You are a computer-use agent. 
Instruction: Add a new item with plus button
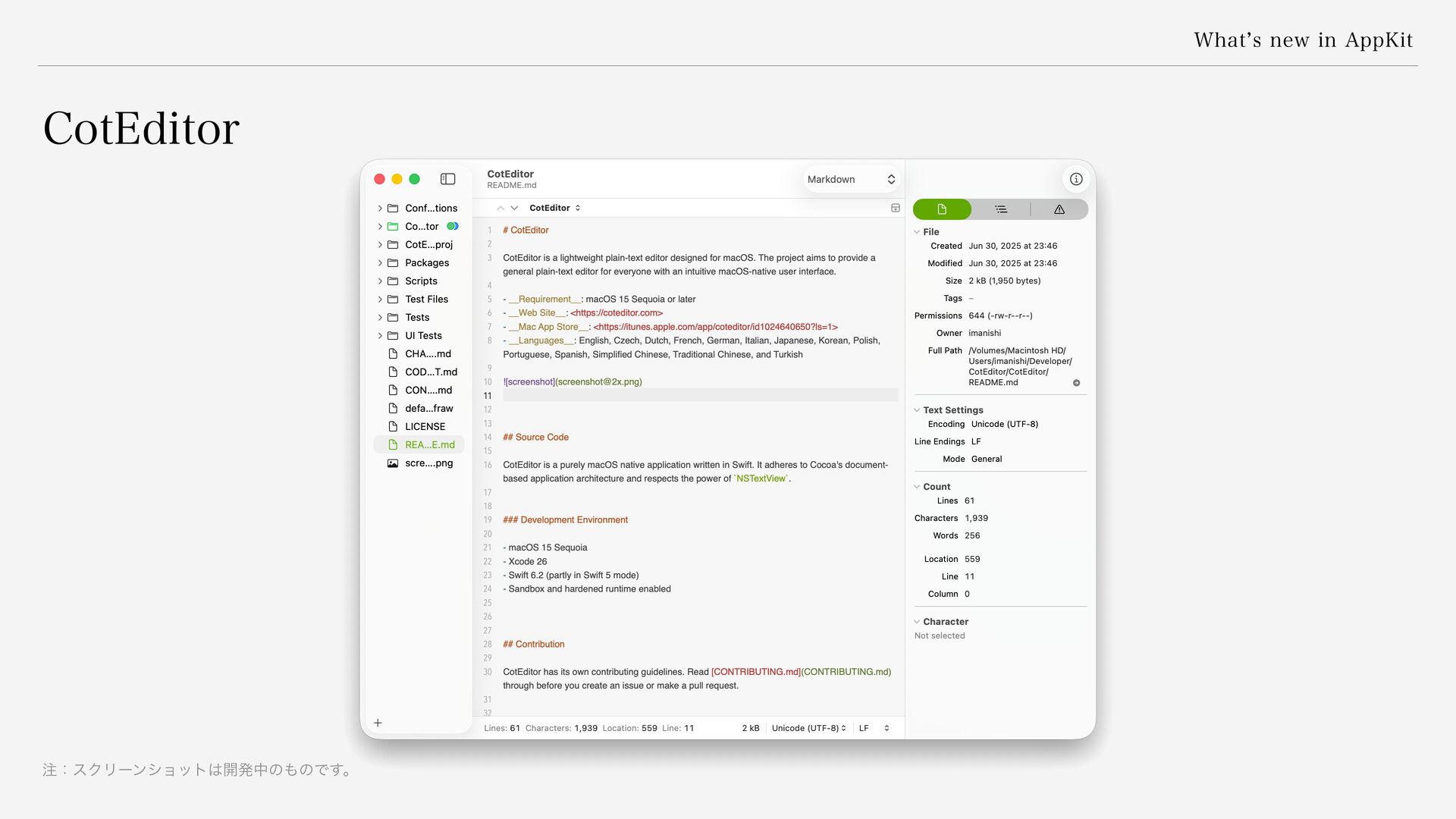pos(378,723)
